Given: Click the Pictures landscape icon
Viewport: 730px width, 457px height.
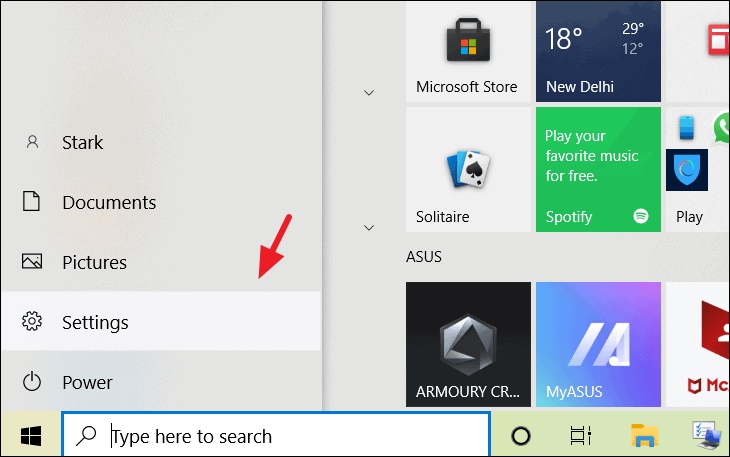Looking at the screenshot, I should point(32,261).
